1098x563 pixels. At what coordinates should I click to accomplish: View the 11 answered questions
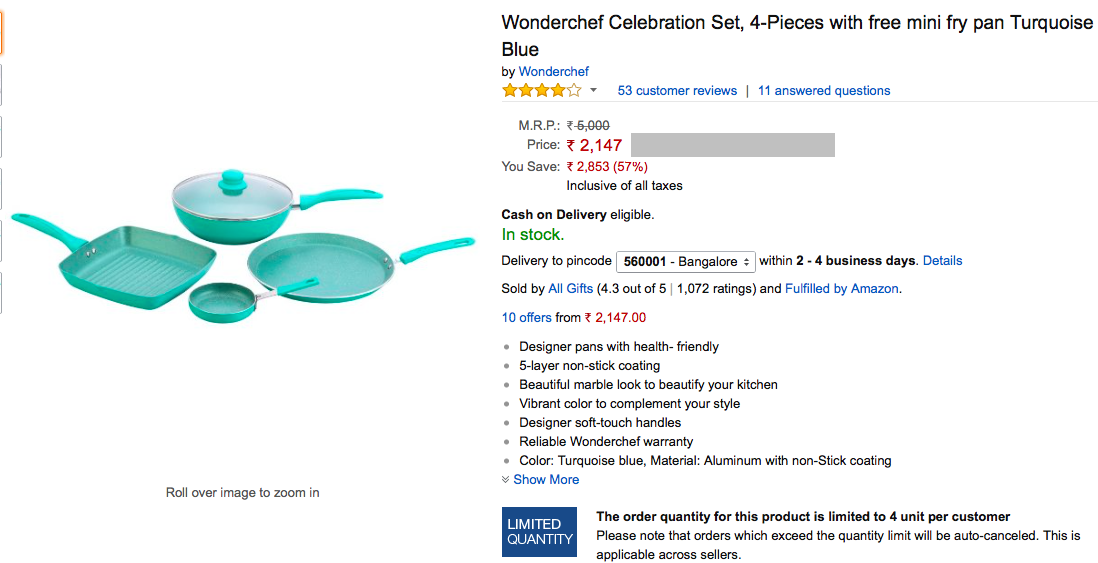[x=823, y=91]
